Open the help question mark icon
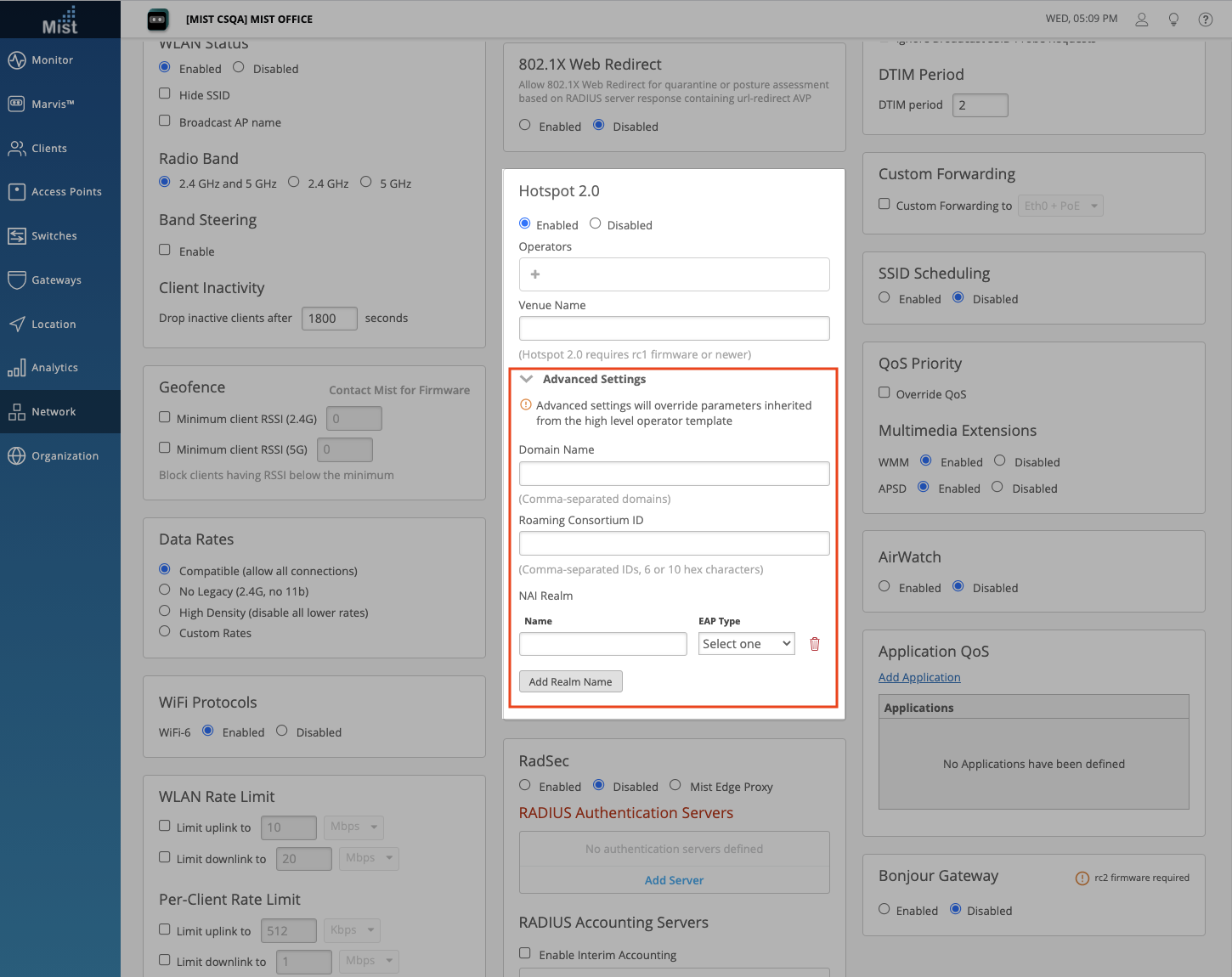This screenshot has width=1232, height=977. click(1205, 19)
